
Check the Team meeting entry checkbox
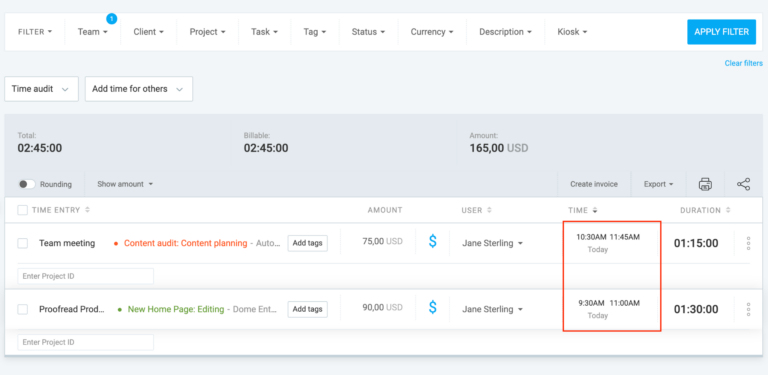23,243
